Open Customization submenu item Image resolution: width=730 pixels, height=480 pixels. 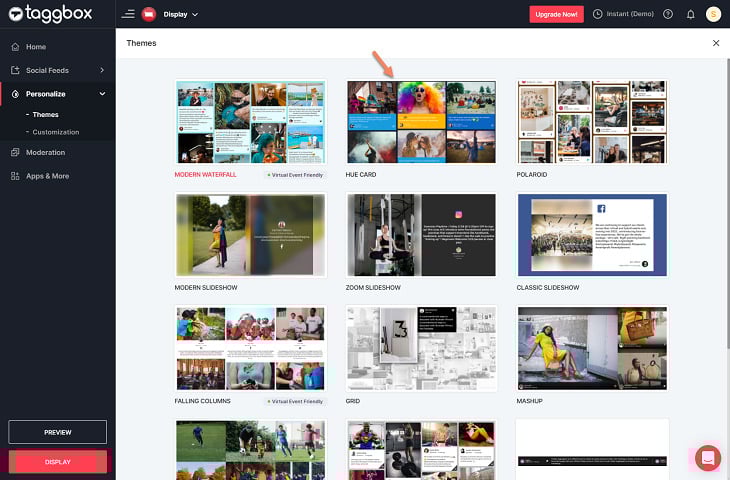(x=55, y=132)
